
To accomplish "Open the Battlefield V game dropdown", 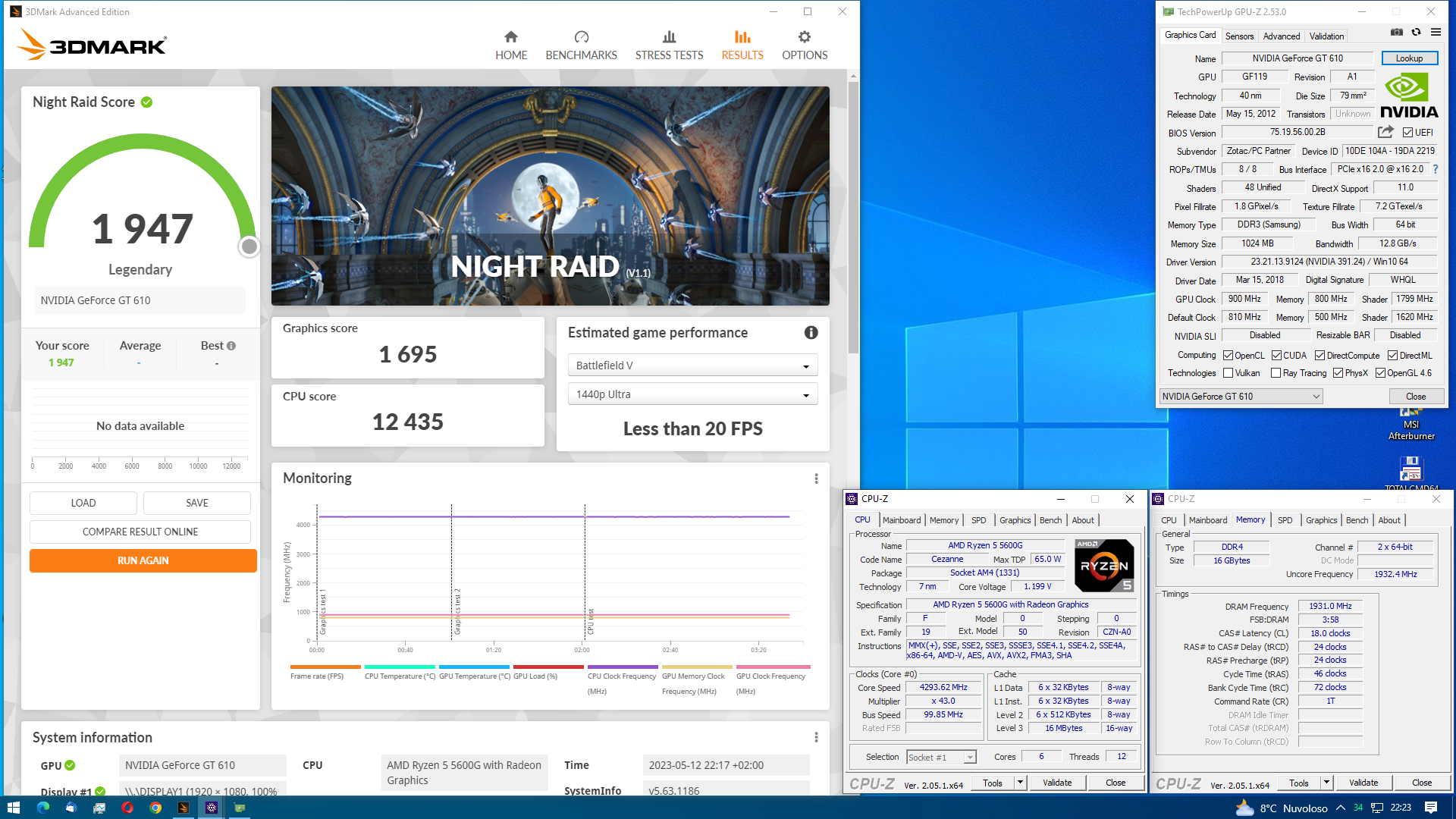I will pos(692,366).
